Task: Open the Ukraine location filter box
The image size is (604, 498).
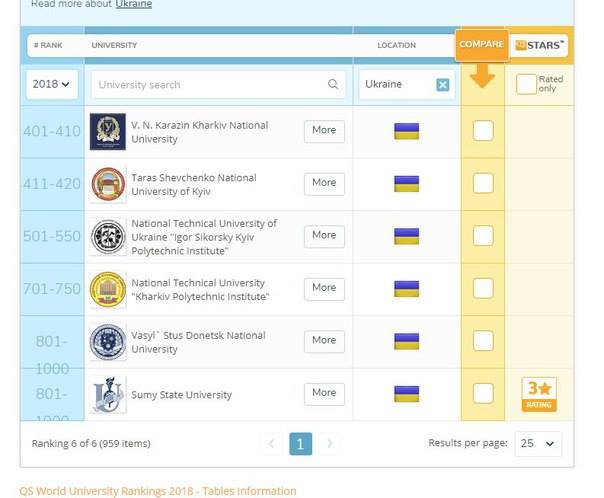Action: click(406, 84)
